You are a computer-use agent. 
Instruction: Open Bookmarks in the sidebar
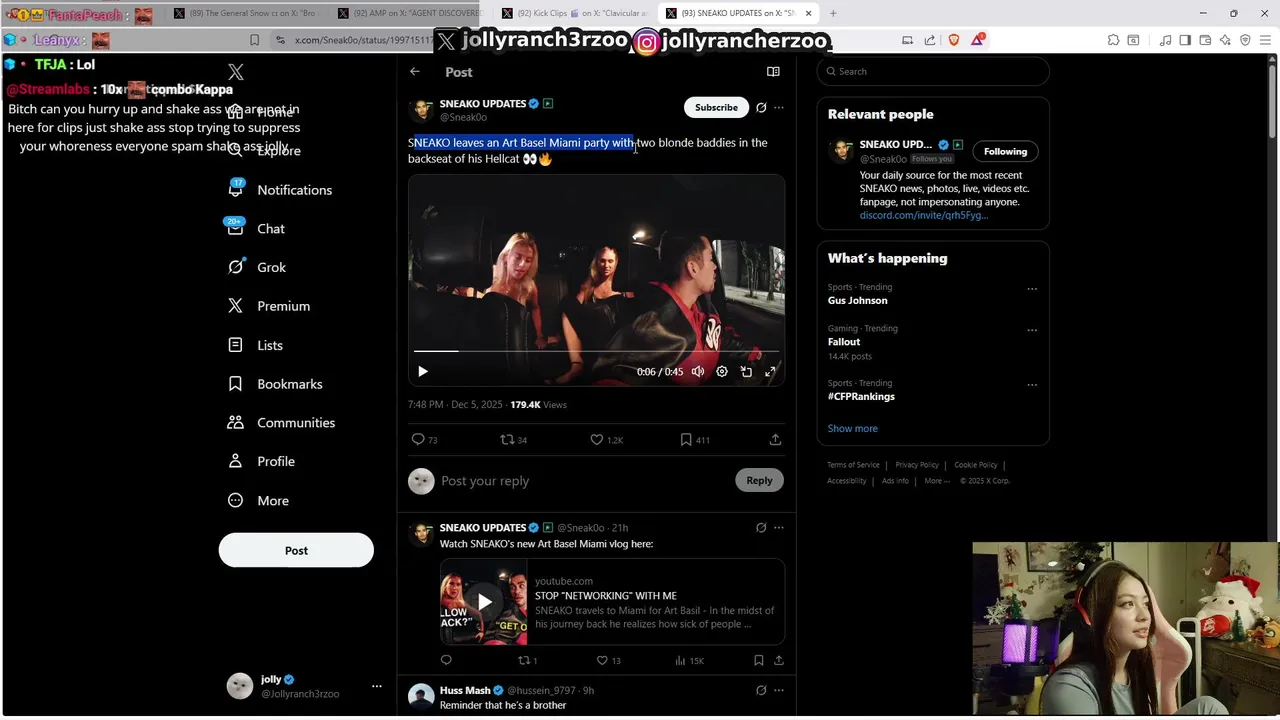(275, 384)
